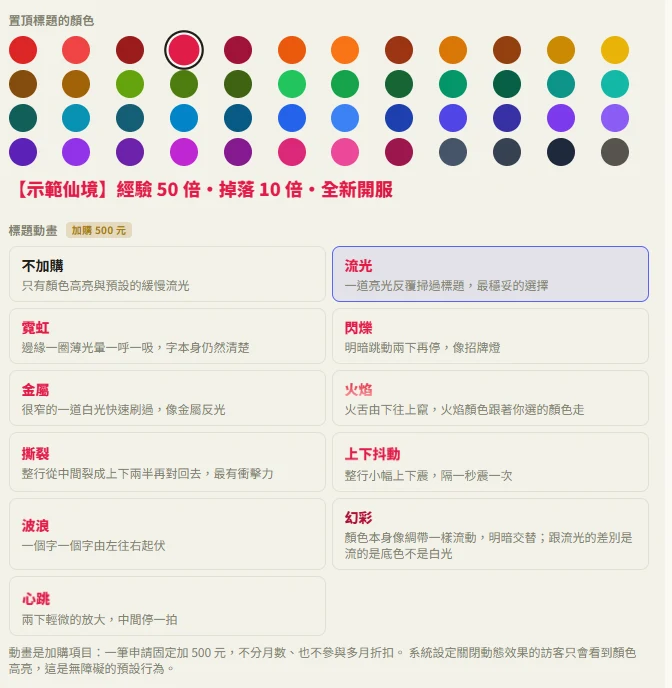Choose the dark red swatch, third in top row

click(x=130, y=50)
